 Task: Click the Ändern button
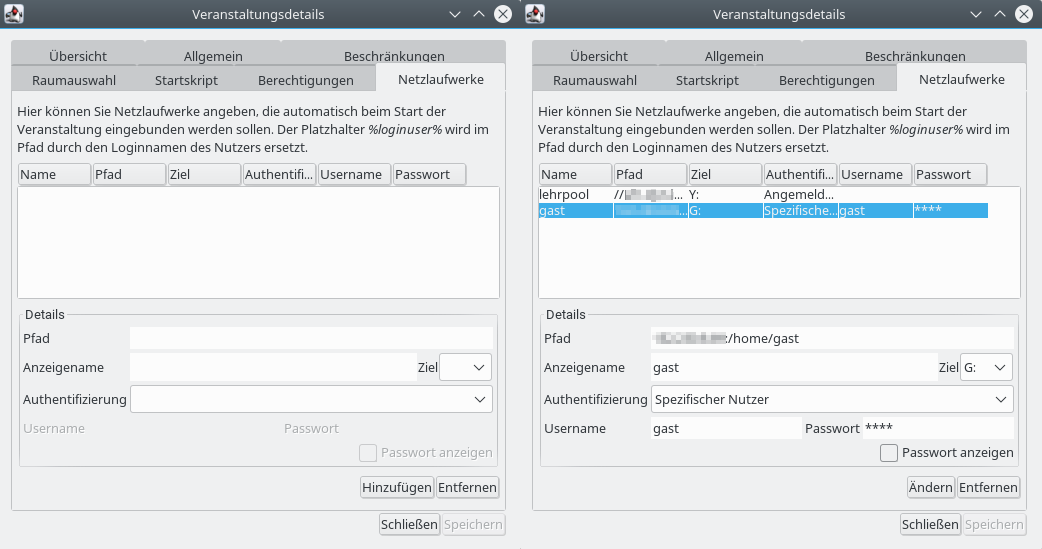pyautogui.click(x=930, y=488)
